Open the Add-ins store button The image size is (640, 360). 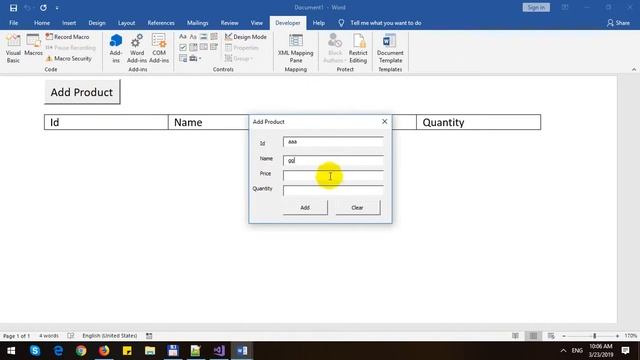pos(116,49)
